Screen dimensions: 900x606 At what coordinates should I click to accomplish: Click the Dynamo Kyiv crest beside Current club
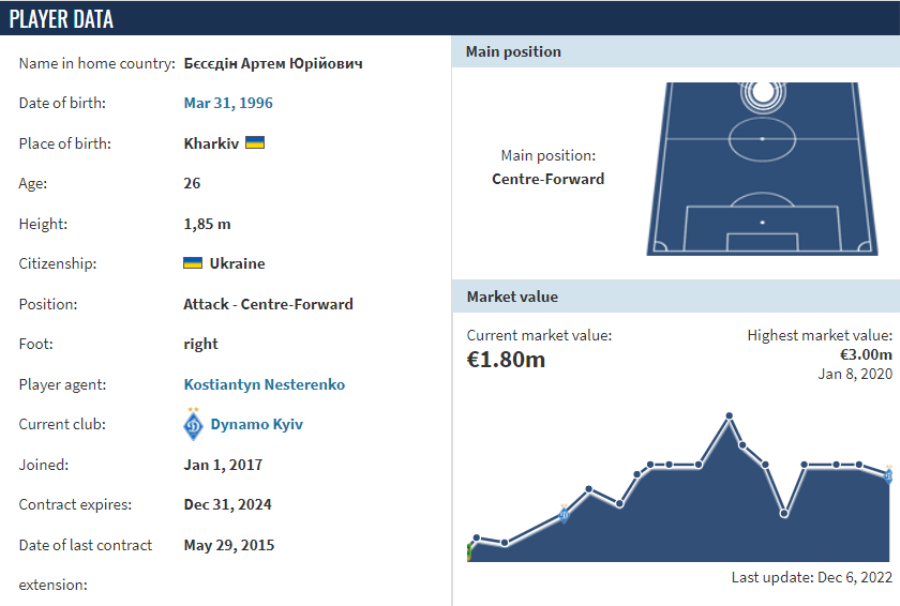coord(194,424)
